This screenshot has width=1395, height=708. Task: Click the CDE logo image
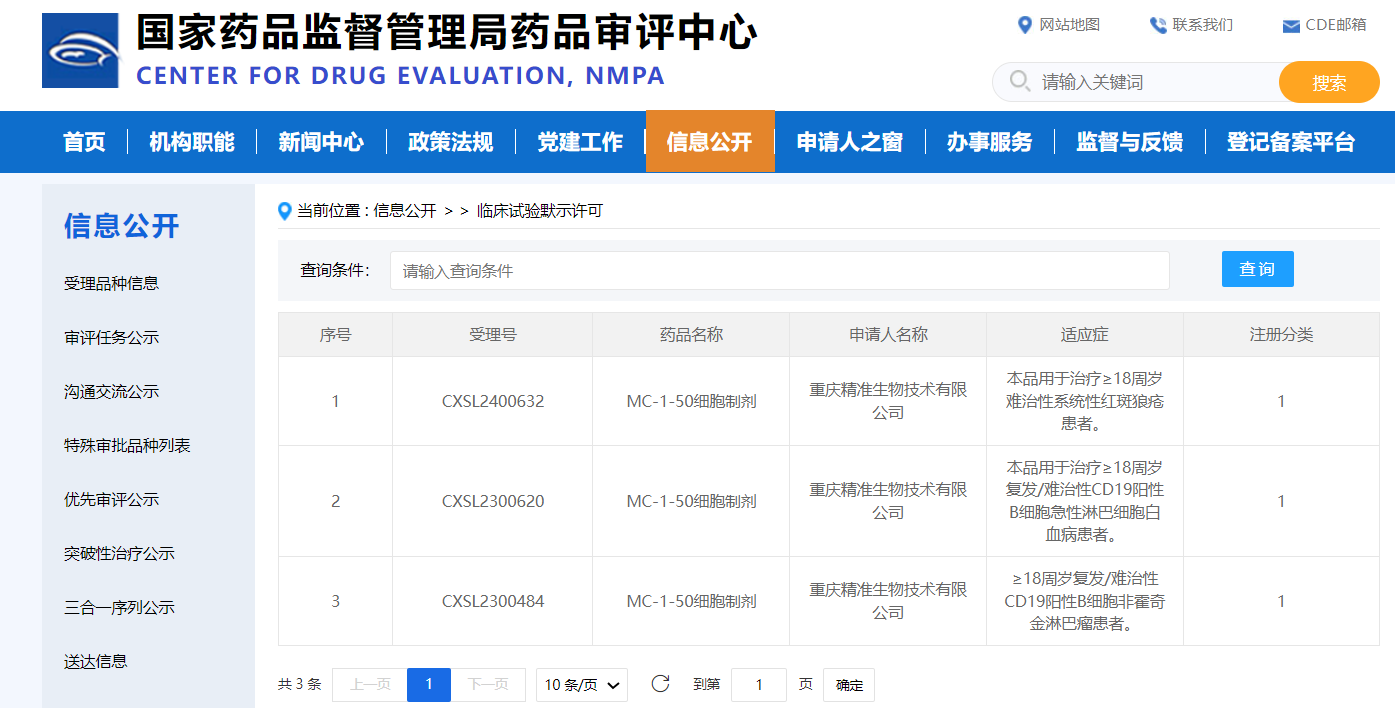coord(80,50)
